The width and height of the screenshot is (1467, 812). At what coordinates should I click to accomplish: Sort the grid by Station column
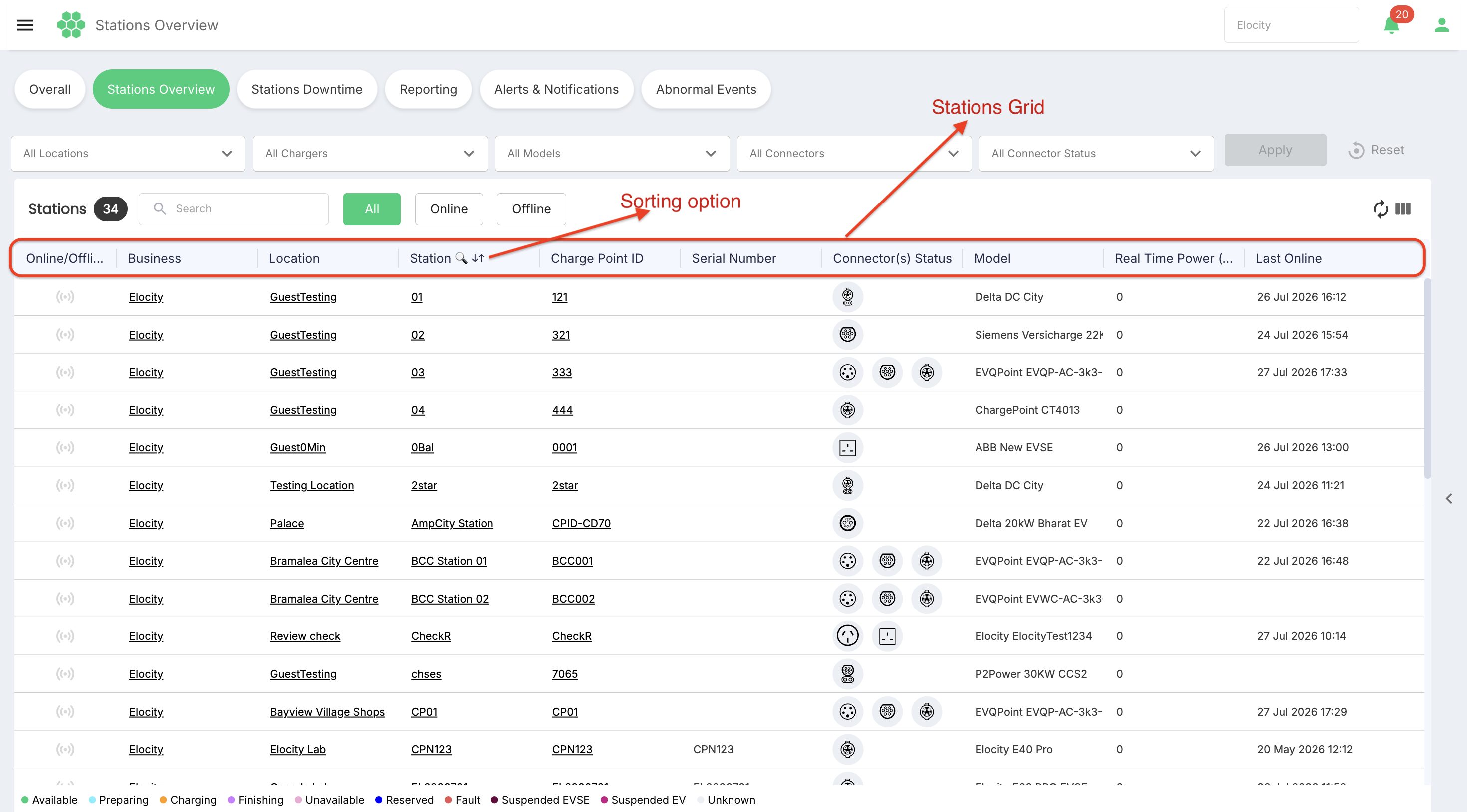(x=478, y=258)
